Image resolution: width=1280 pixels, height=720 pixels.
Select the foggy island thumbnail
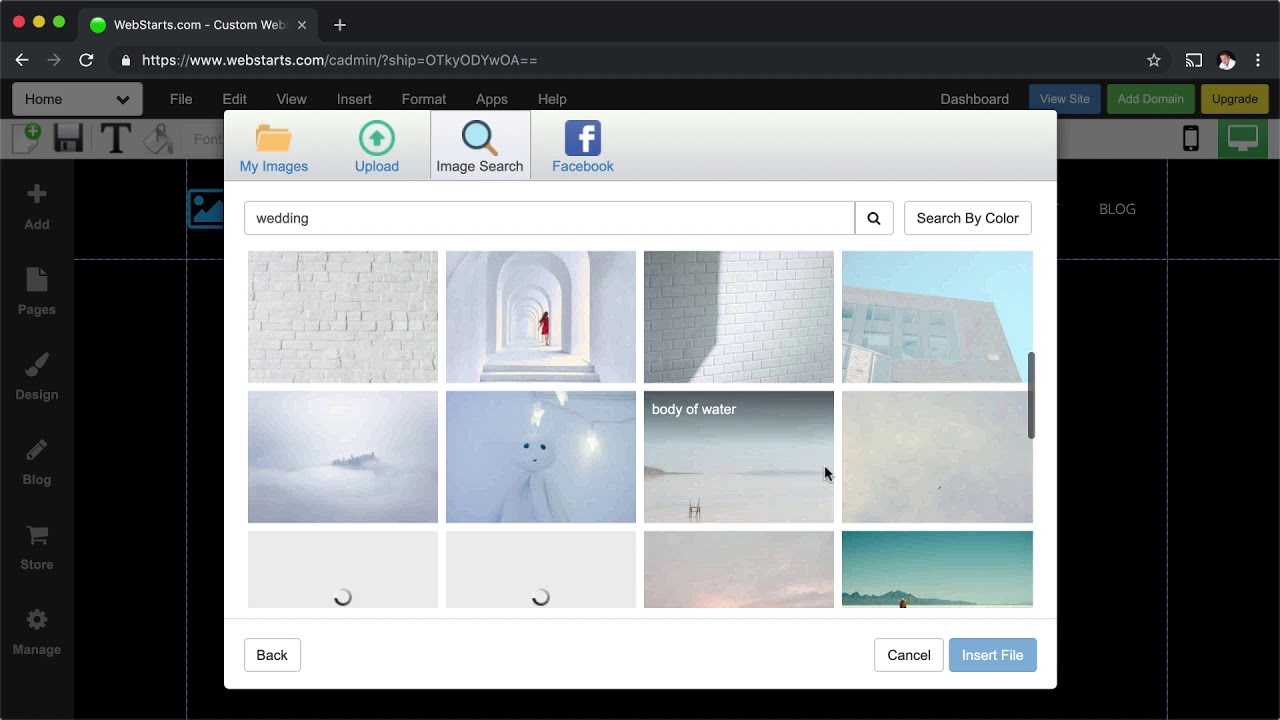343,457
